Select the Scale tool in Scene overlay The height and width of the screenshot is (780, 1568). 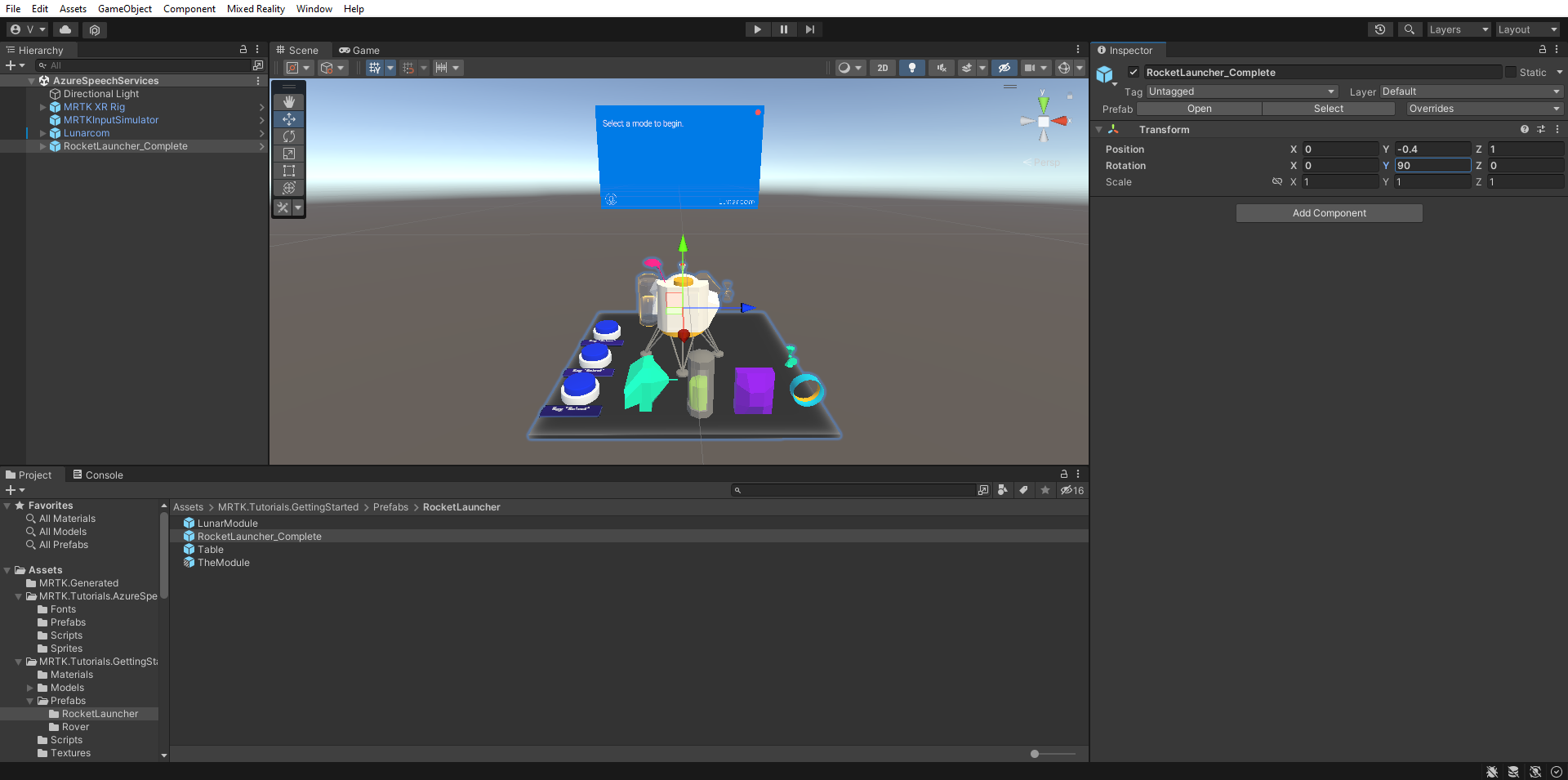(x=289, y=154)
